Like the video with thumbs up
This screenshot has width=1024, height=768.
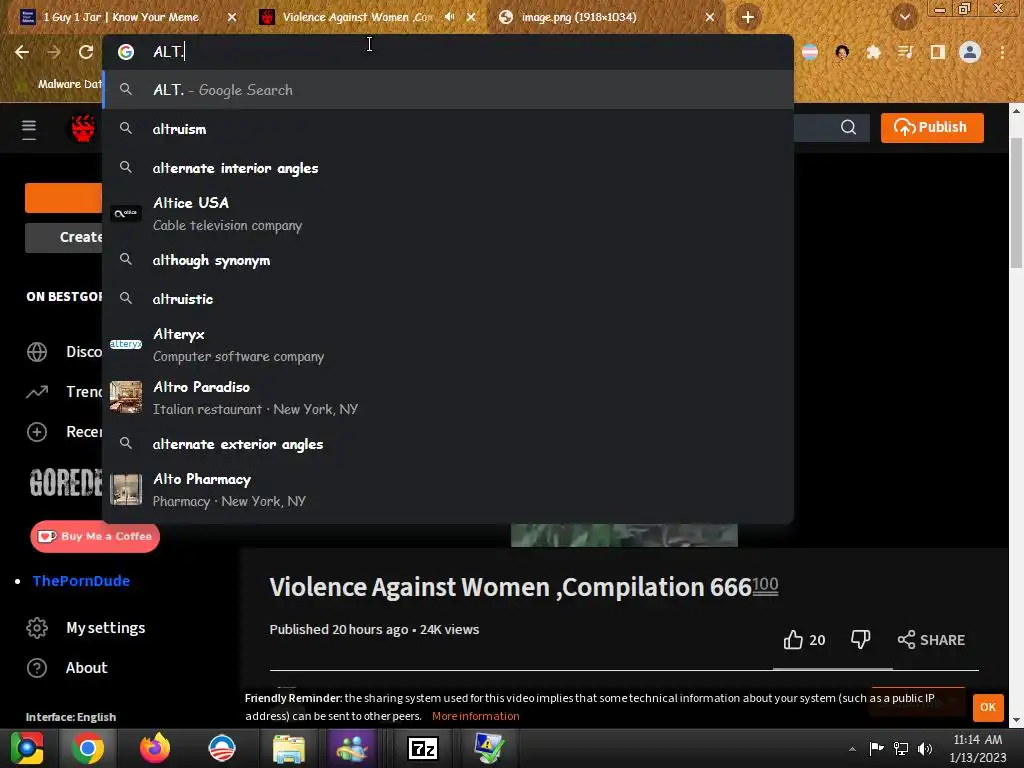pos(804,640)
